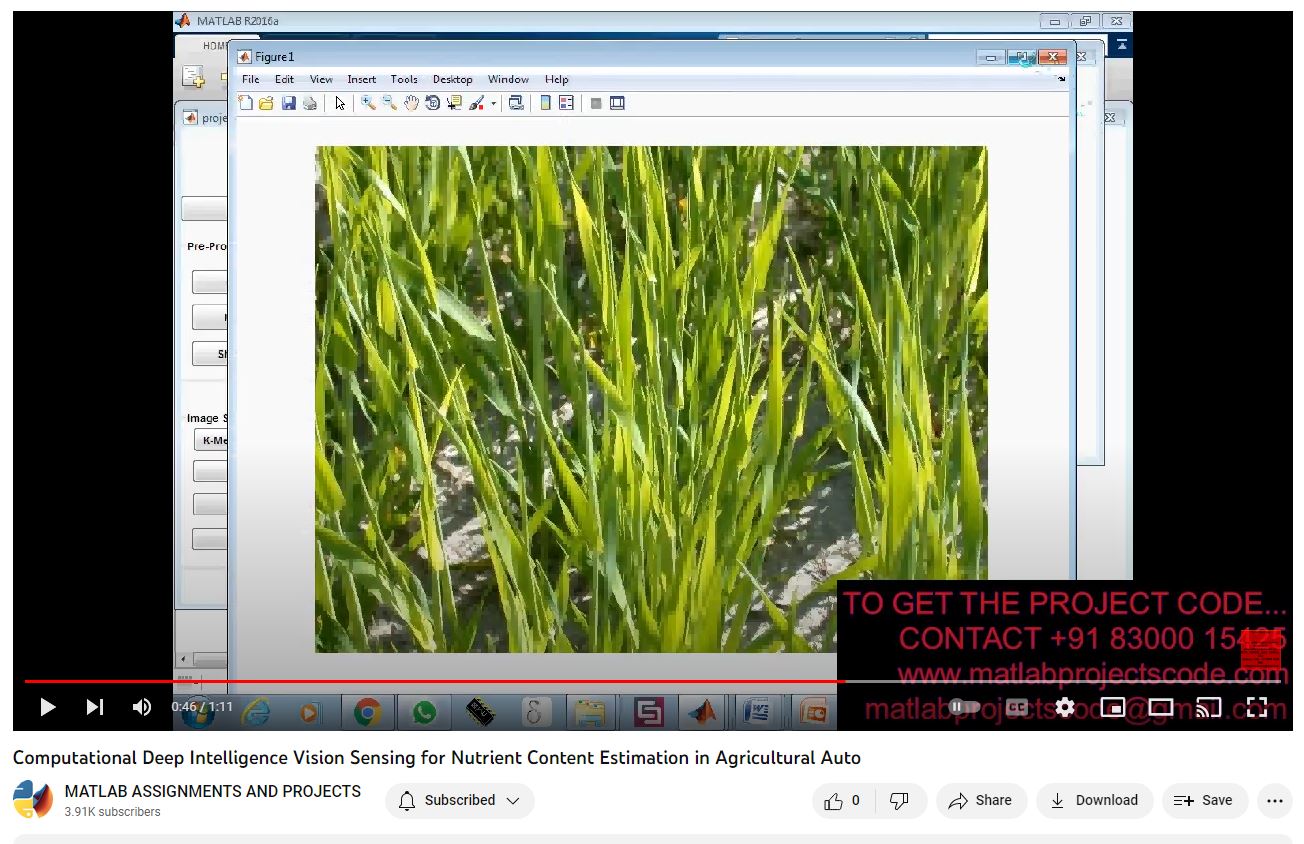
Task: Select the Edit Plot arrow tool
Action: click(x=340, y=103)
